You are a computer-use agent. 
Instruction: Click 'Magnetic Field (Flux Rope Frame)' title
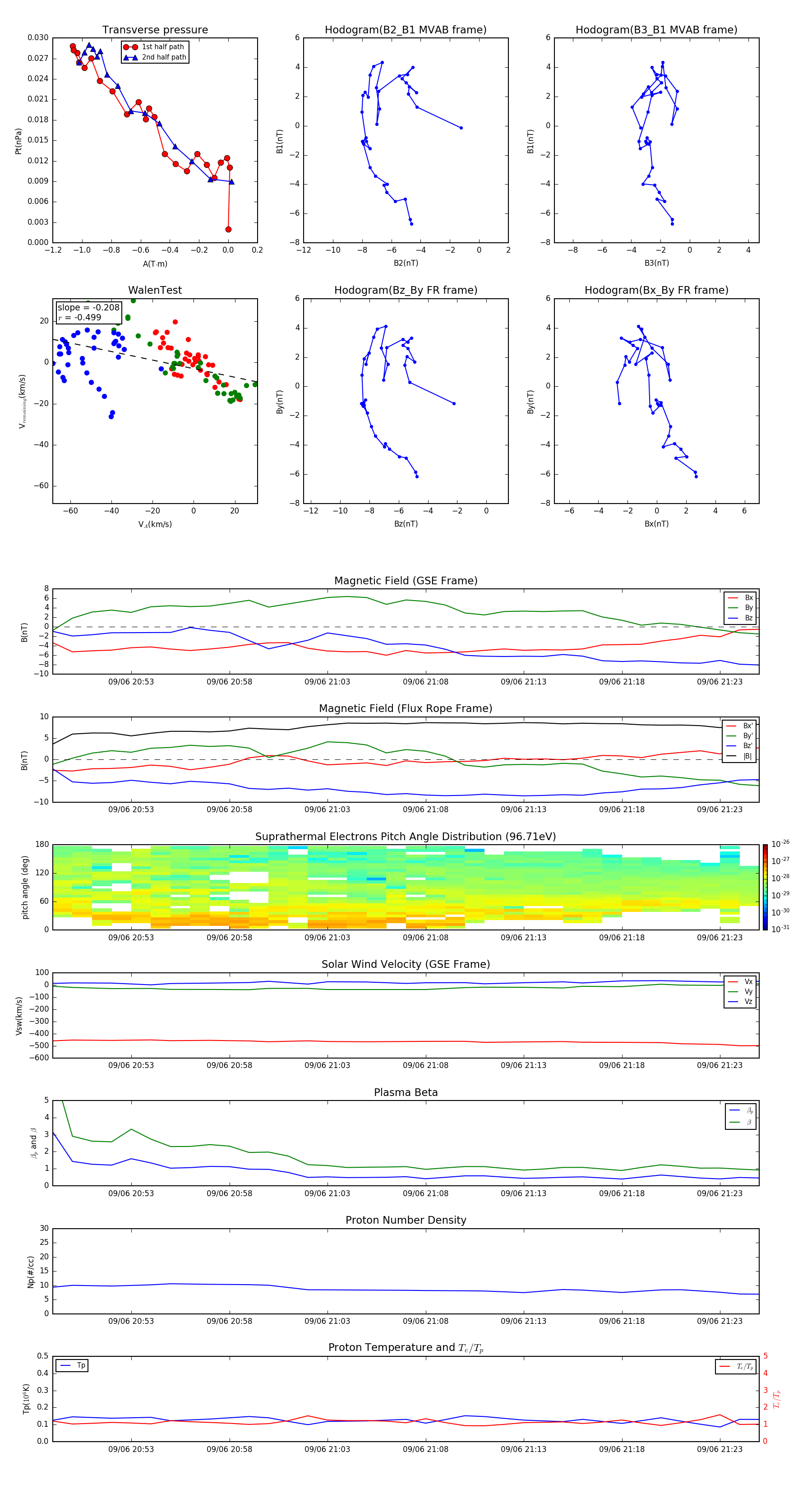[406, 709]
